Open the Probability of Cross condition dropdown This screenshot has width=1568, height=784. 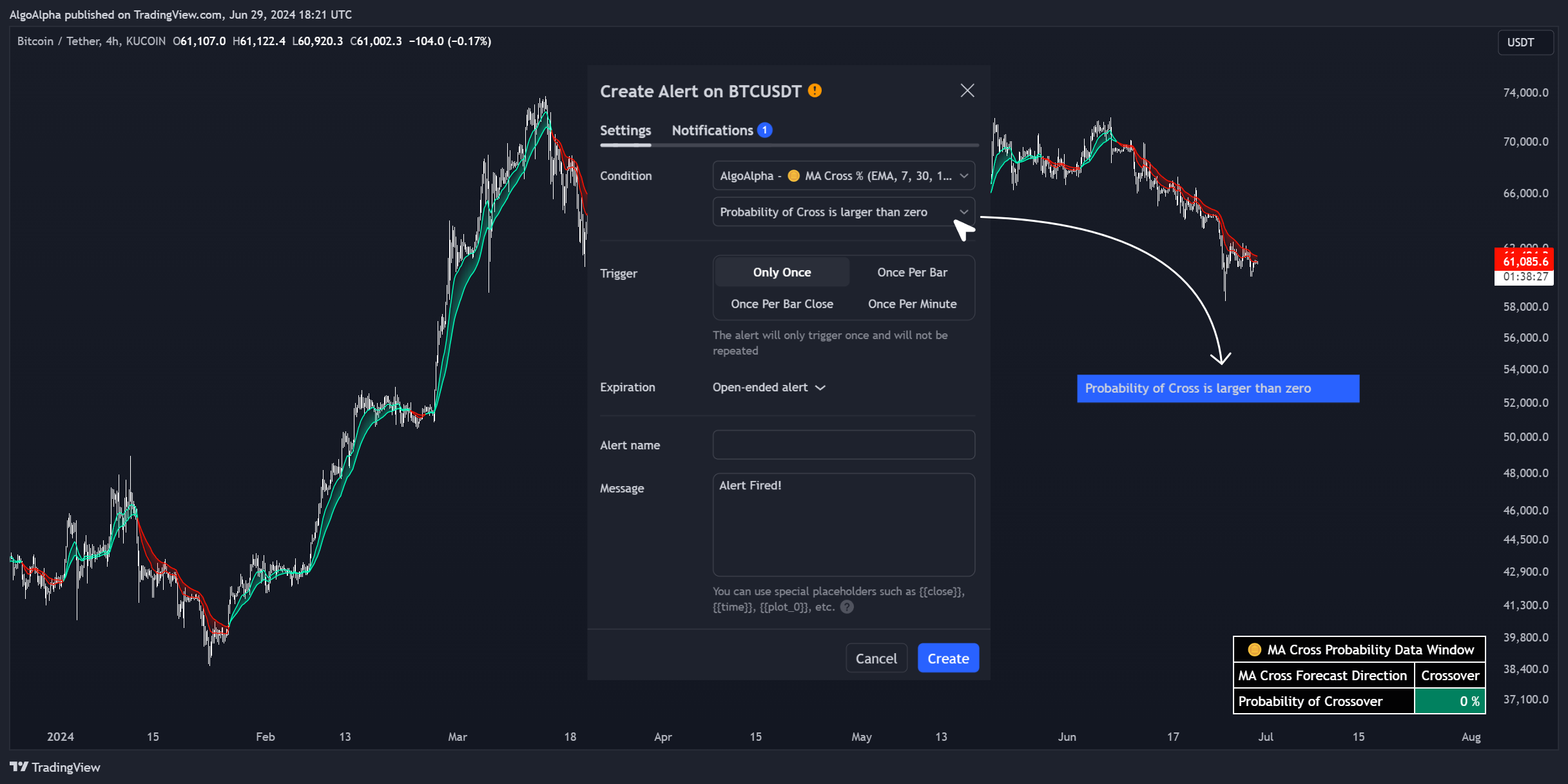click(x=844, y=211)
